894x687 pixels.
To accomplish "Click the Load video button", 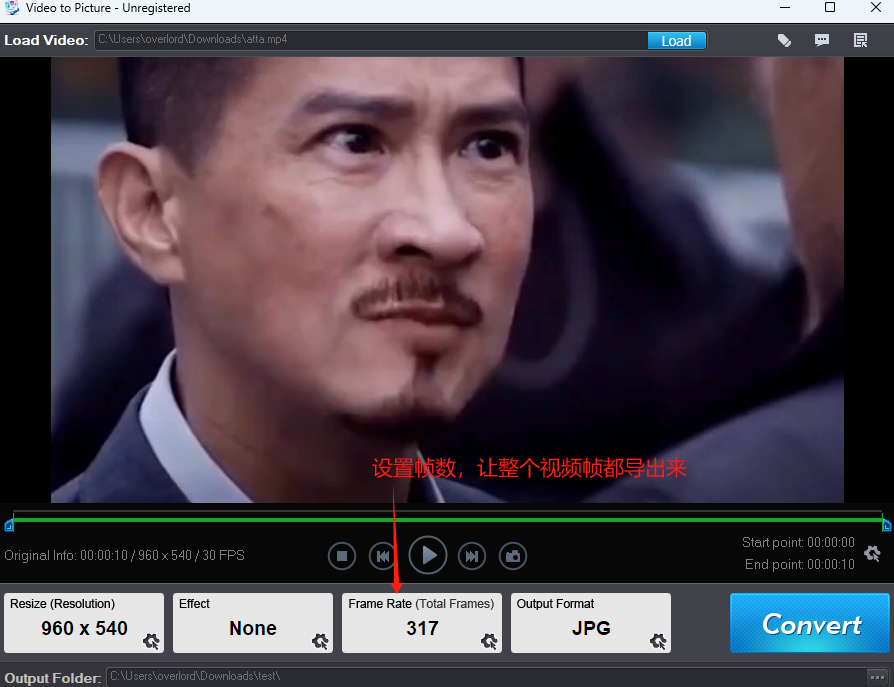I will click(676, 41).
